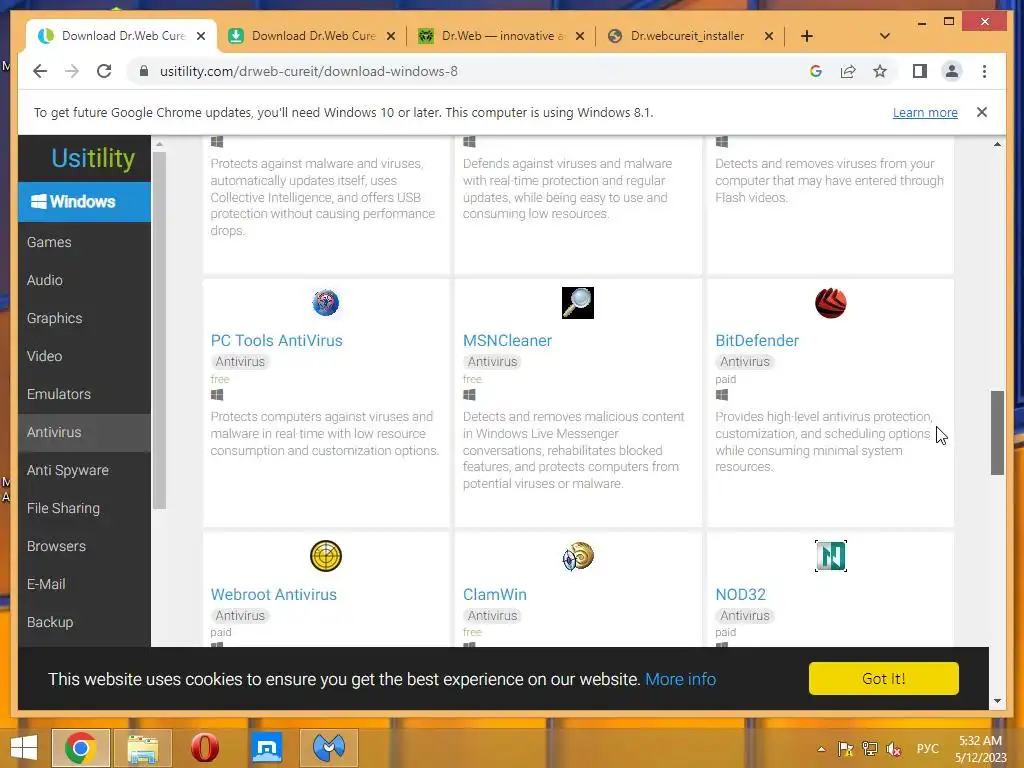Open the BitDefender title link

757,340
